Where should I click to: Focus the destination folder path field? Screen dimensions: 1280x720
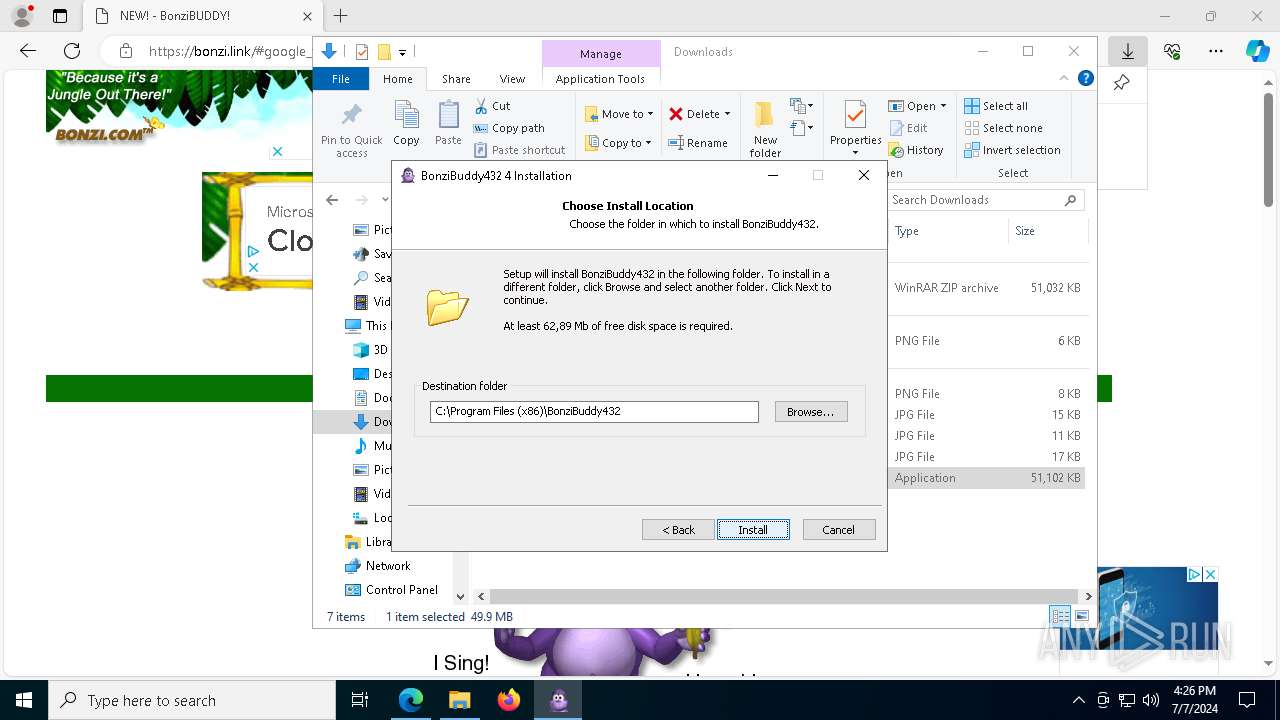pos(594,412)
